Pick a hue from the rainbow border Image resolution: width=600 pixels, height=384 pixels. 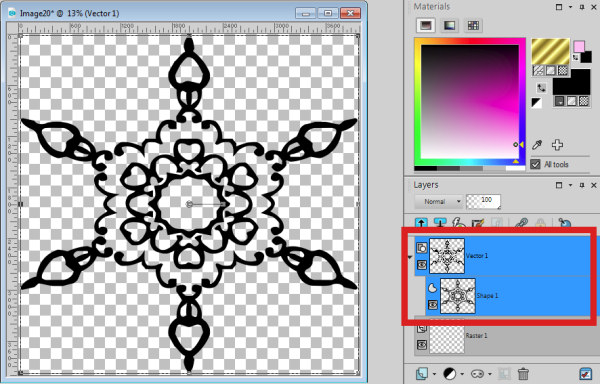(470, 41)
